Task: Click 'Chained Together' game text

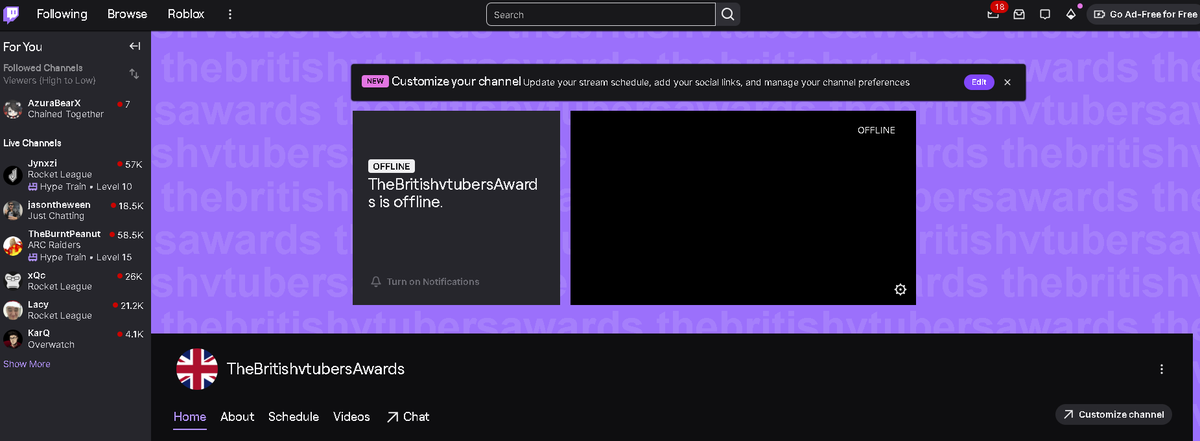Action: pos(66,115)
